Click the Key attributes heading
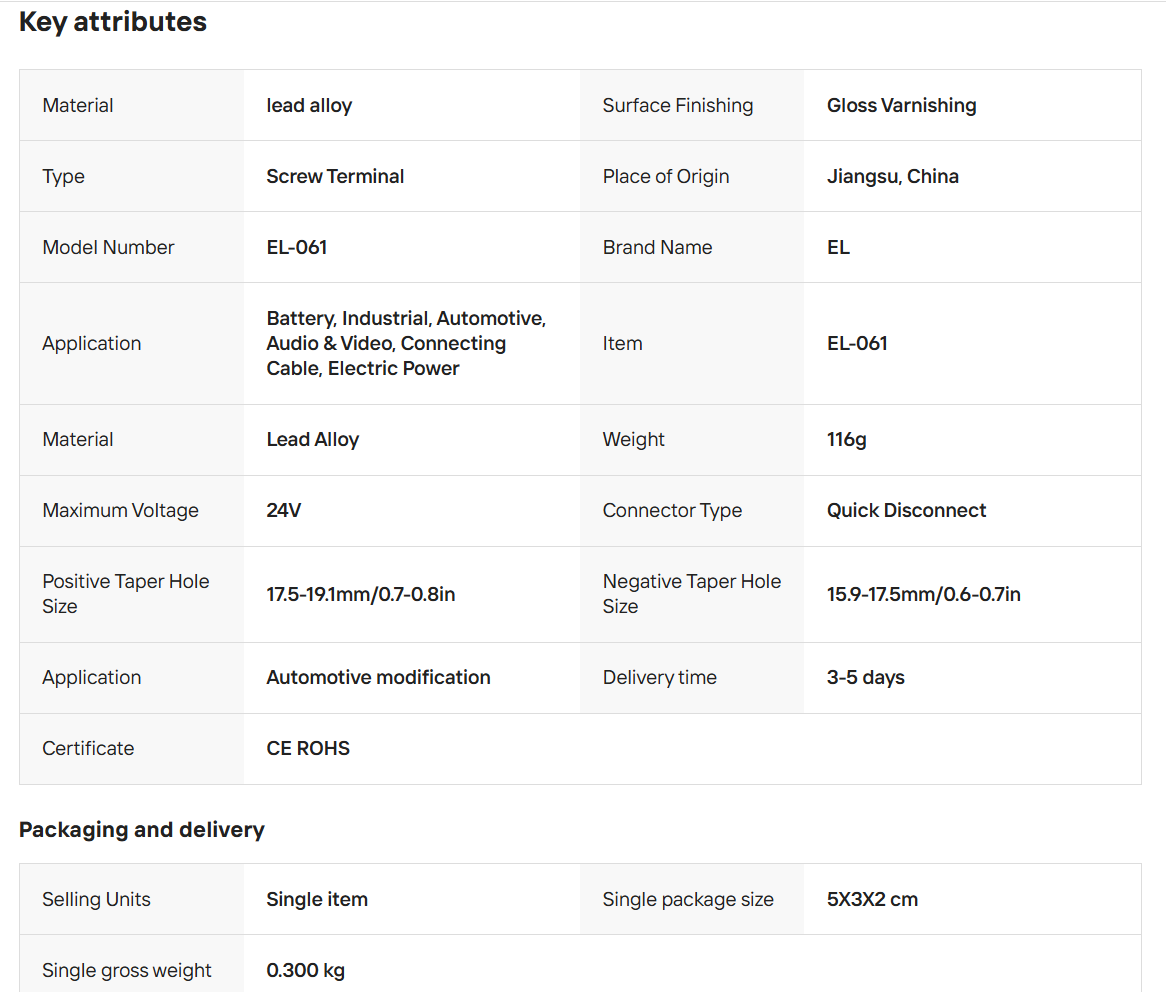This screenshot has height=992, width=1166. click(x=113, y=22)
